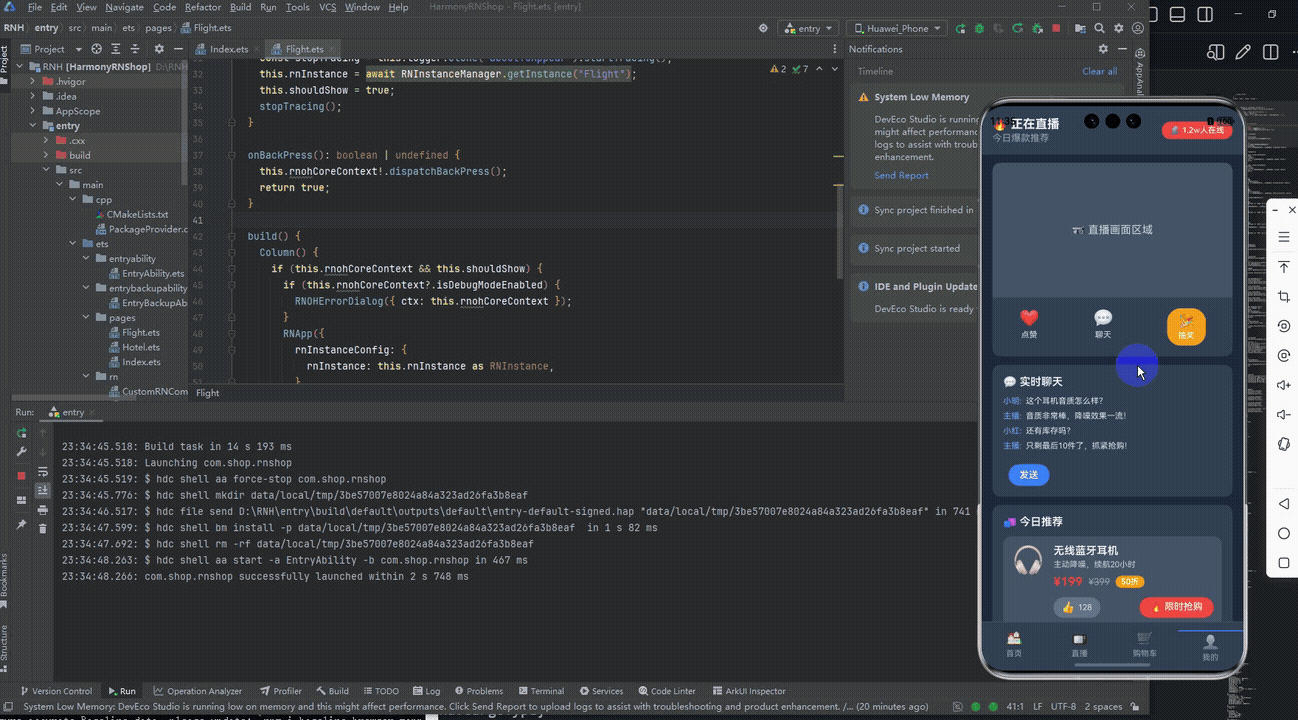Click the Flight breadcrumb below the editor
This screenshot has height=720, width=1298.
(207, 393)
